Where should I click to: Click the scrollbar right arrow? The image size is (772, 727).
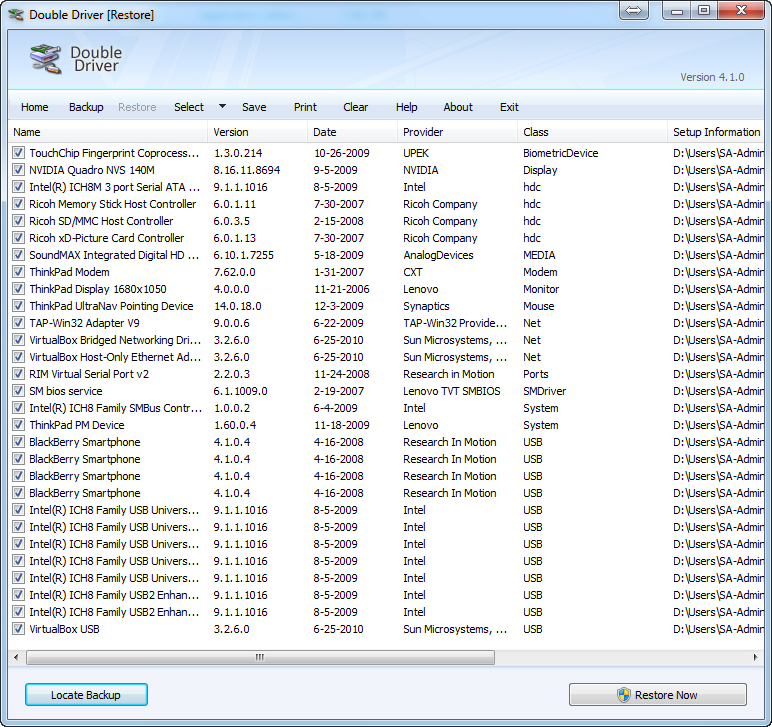tap(755, 657)
